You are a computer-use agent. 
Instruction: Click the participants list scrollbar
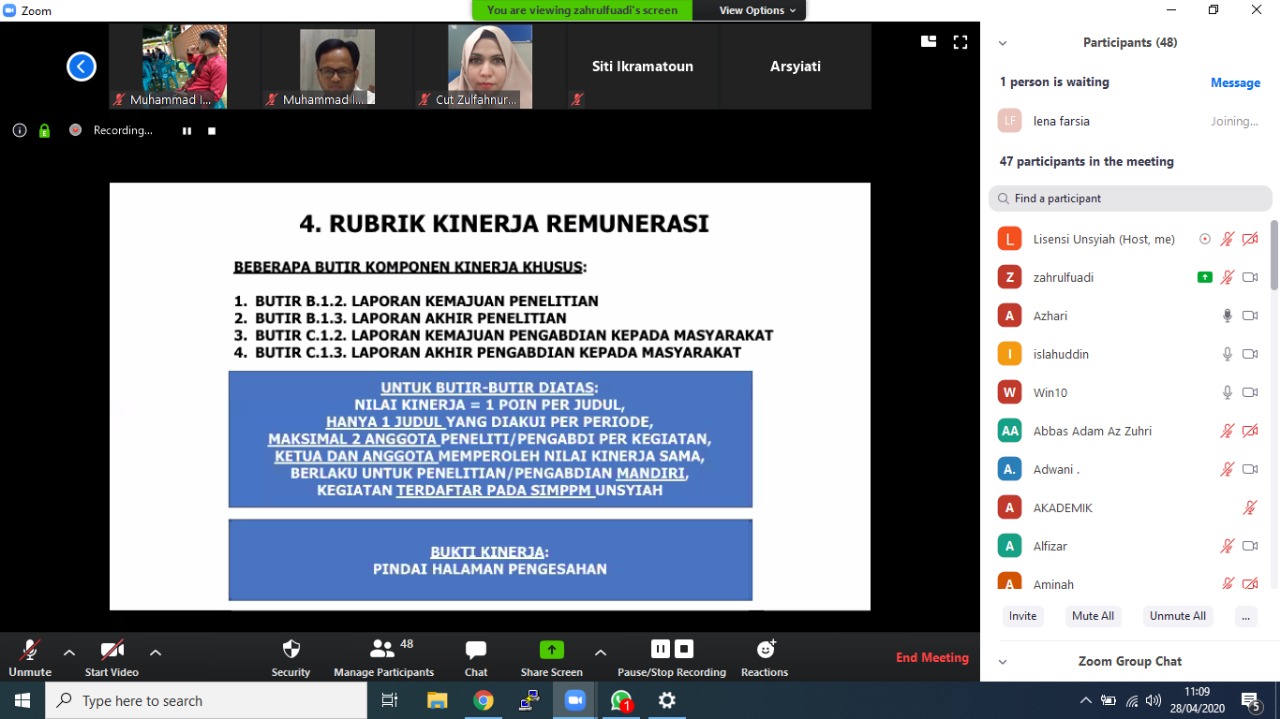click(x=1274, y=260)
